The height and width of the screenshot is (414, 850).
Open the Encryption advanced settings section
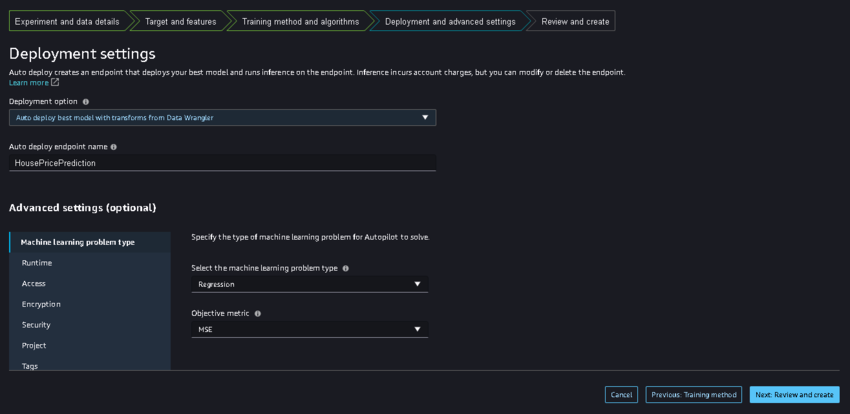pos(90,304)
